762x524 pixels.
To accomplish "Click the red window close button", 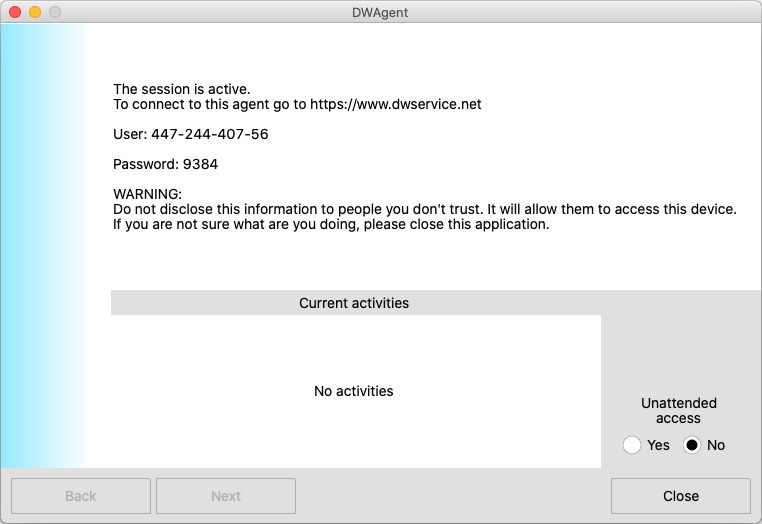I will (15, 12).
